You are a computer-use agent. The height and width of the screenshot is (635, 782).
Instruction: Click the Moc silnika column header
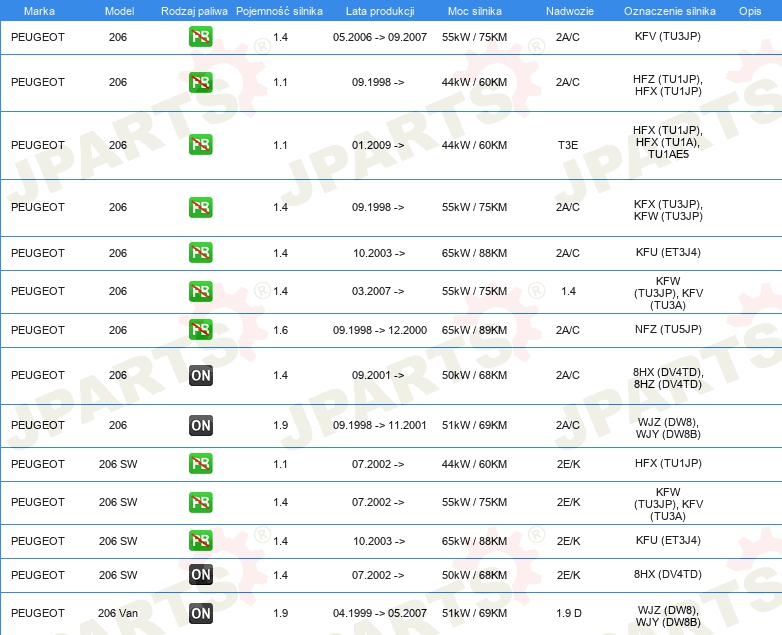474,11
